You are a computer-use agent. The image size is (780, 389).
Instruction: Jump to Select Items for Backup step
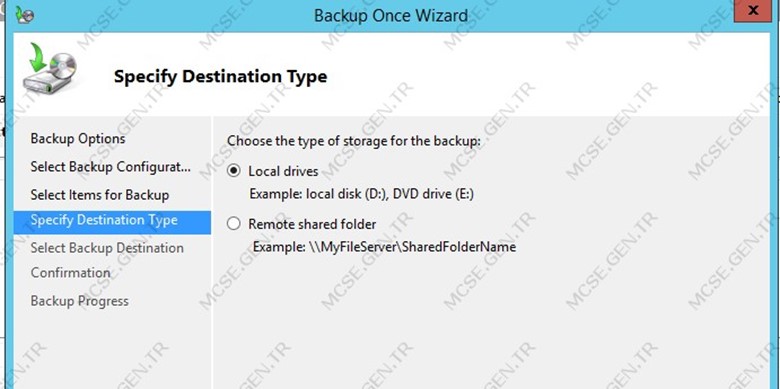click(x=99, y=194)
